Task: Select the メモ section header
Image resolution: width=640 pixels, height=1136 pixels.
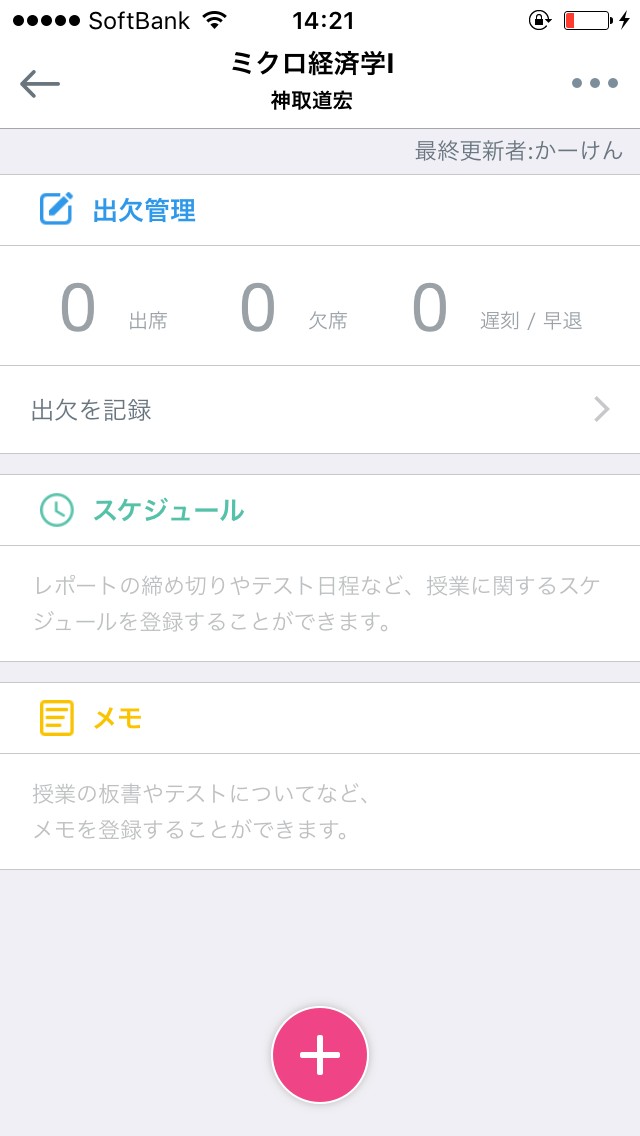Action: point(118,717)
